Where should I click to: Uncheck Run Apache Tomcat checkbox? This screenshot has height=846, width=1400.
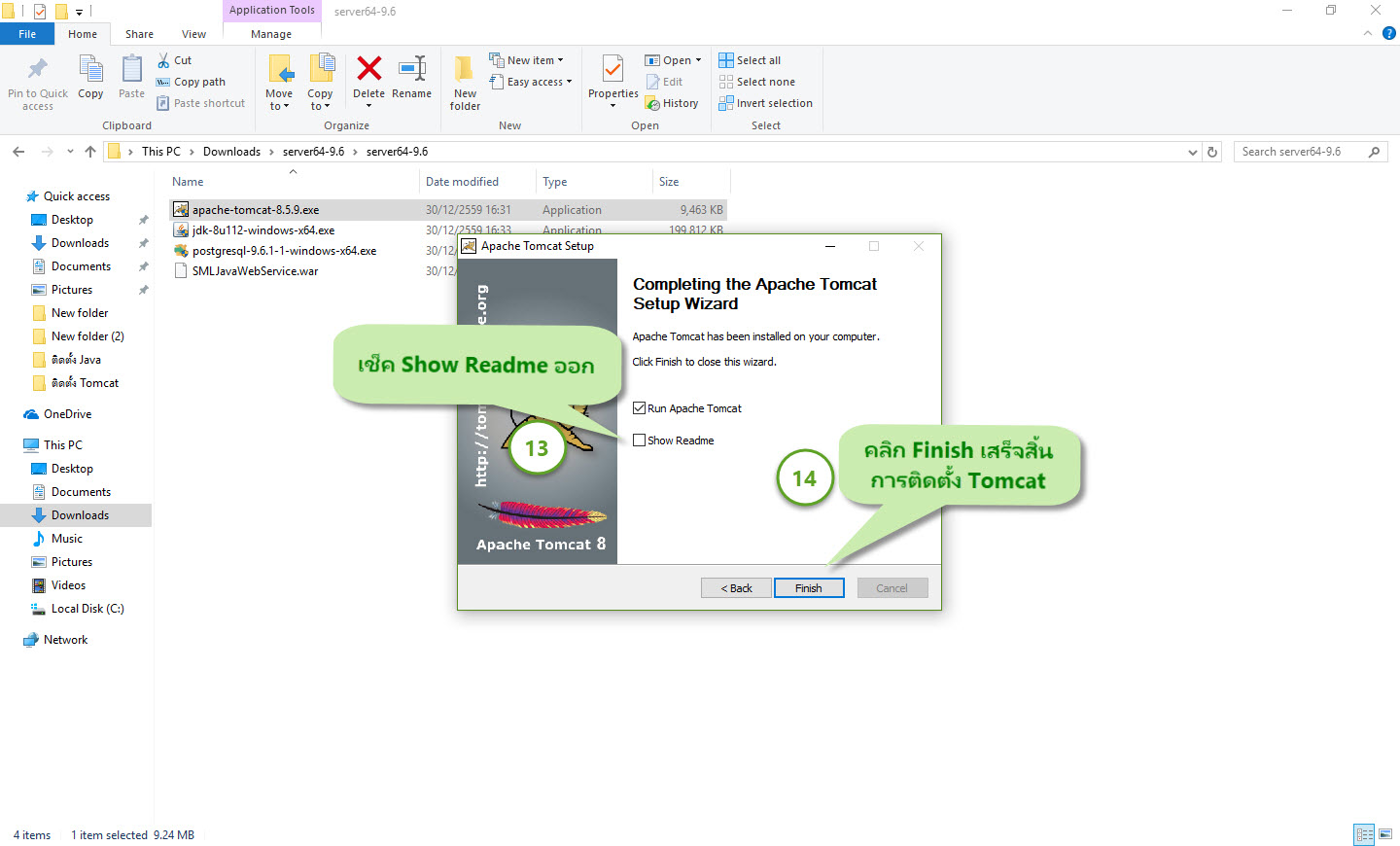click(x=639, y=408)
